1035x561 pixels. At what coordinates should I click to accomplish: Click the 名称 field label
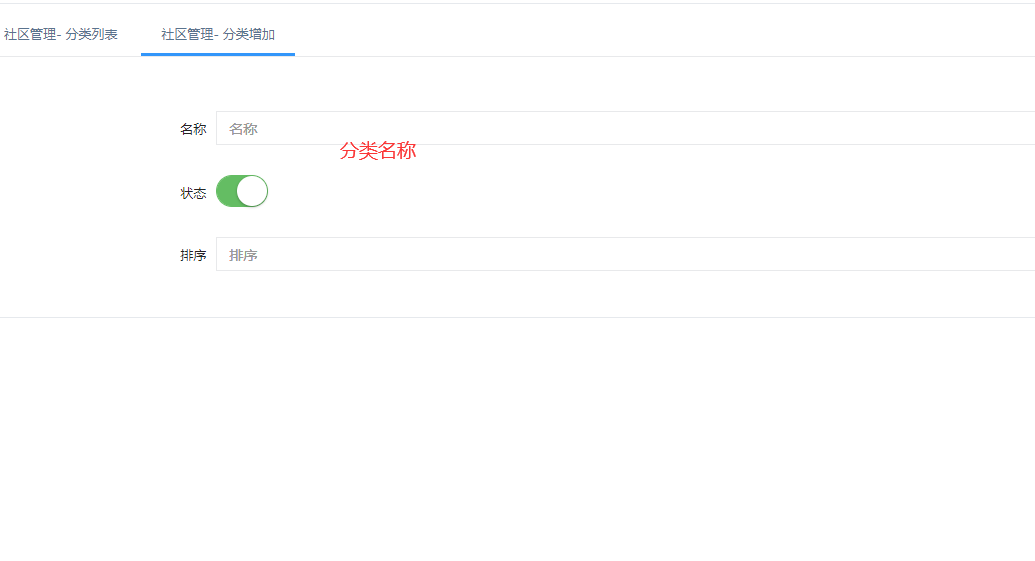[193, 129]
